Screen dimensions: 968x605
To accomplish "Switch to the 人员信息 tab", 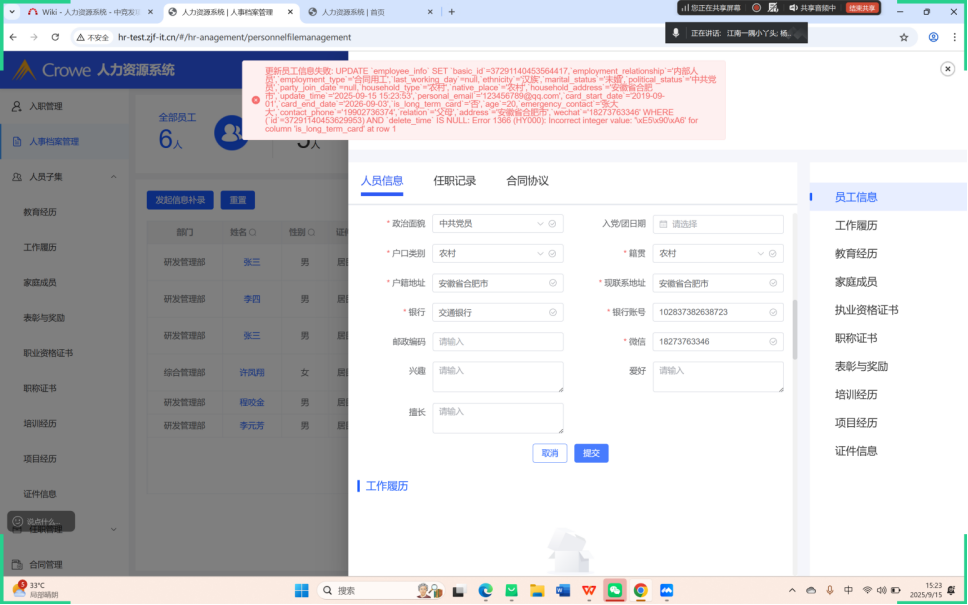I will pos(382,181).
